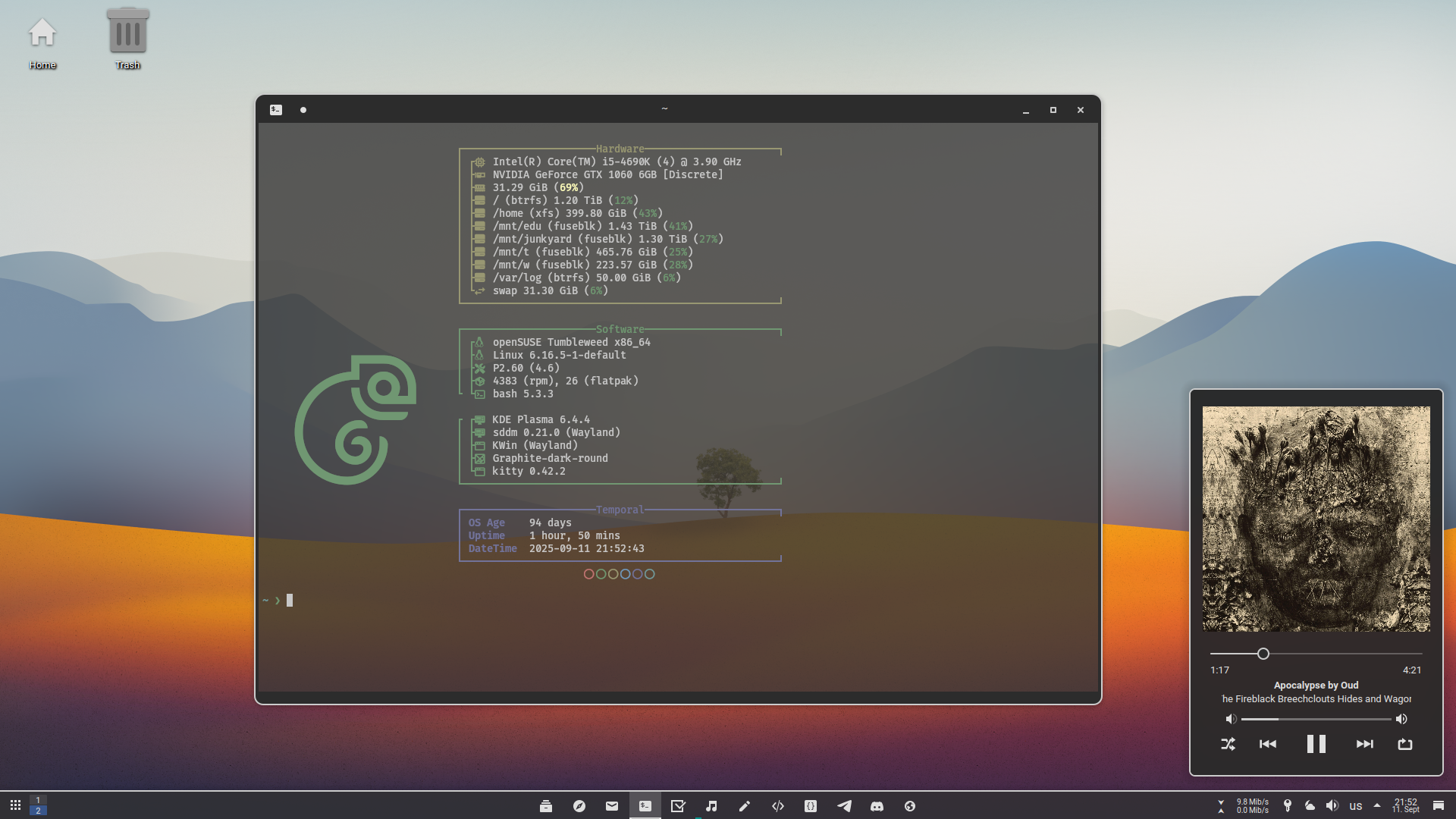
Task: Switch to virtual desktop 1
Action: [x=38, y=800]
